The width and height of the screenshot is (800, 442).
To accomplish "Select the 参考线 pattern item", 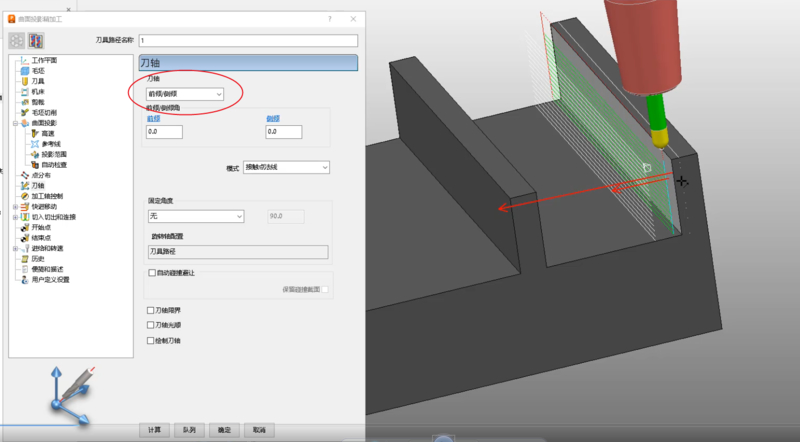I will [x=52, y=144].
